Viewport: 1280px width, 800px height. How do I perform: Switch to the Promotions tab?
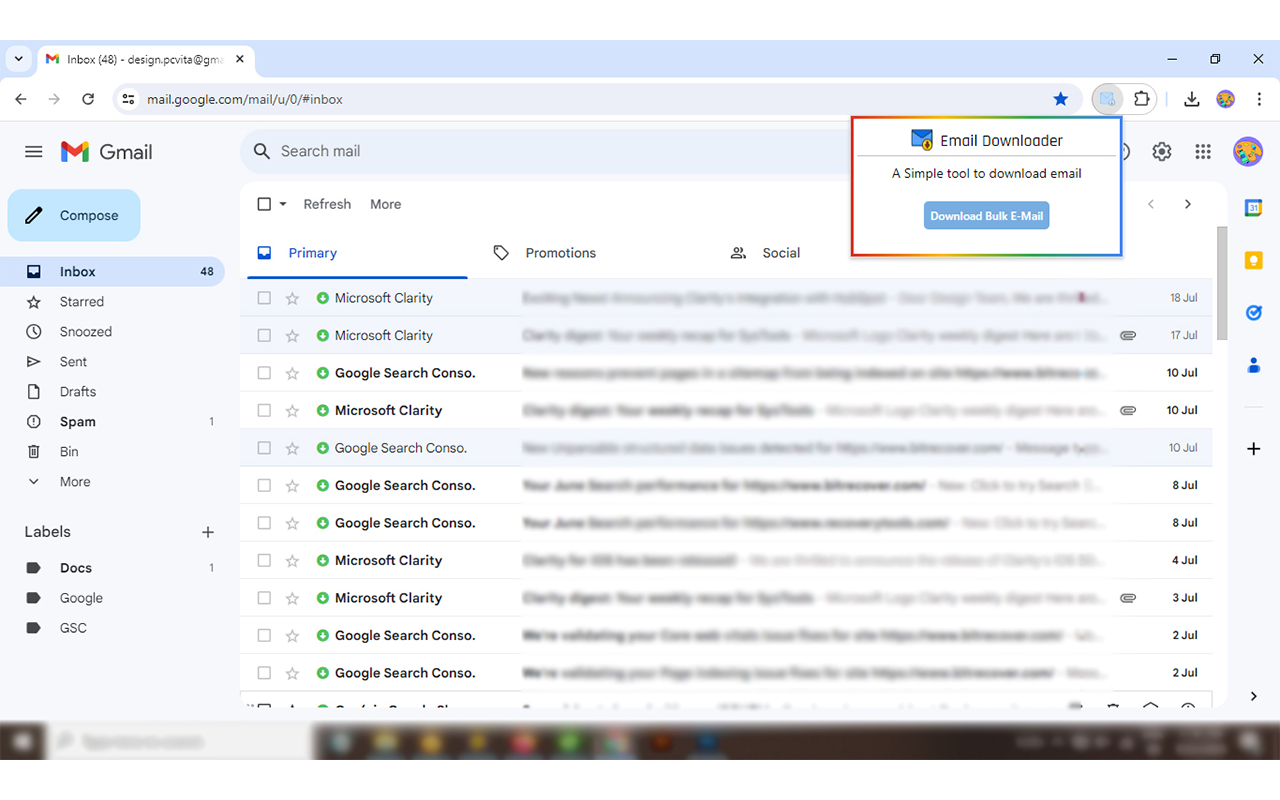[560, 252]
